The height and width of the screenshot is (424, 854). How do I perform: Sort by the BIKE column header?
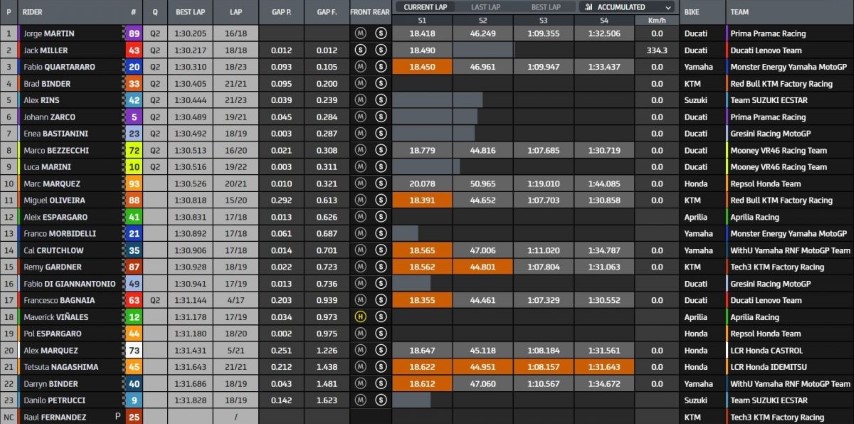point(692,11)
